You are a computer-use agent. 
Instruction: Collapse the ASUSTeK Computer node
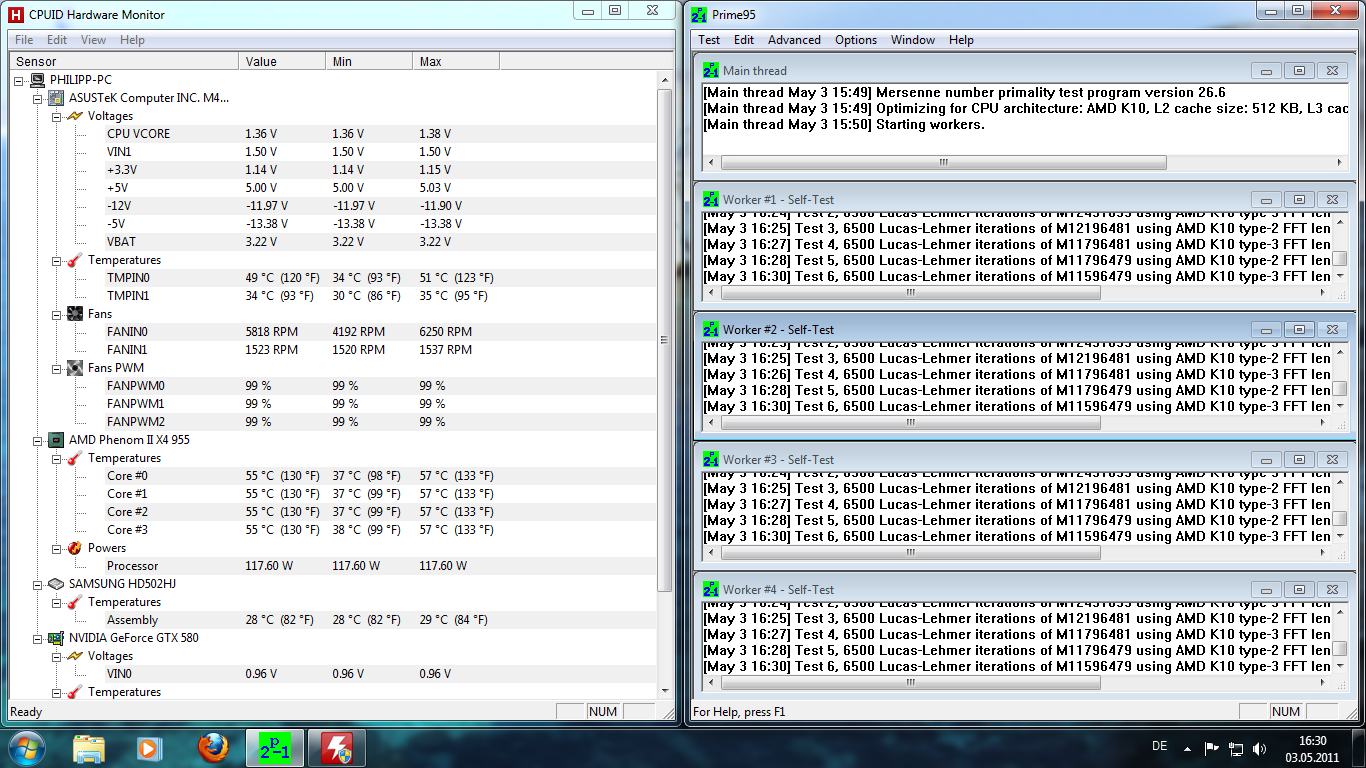(38, 98)
